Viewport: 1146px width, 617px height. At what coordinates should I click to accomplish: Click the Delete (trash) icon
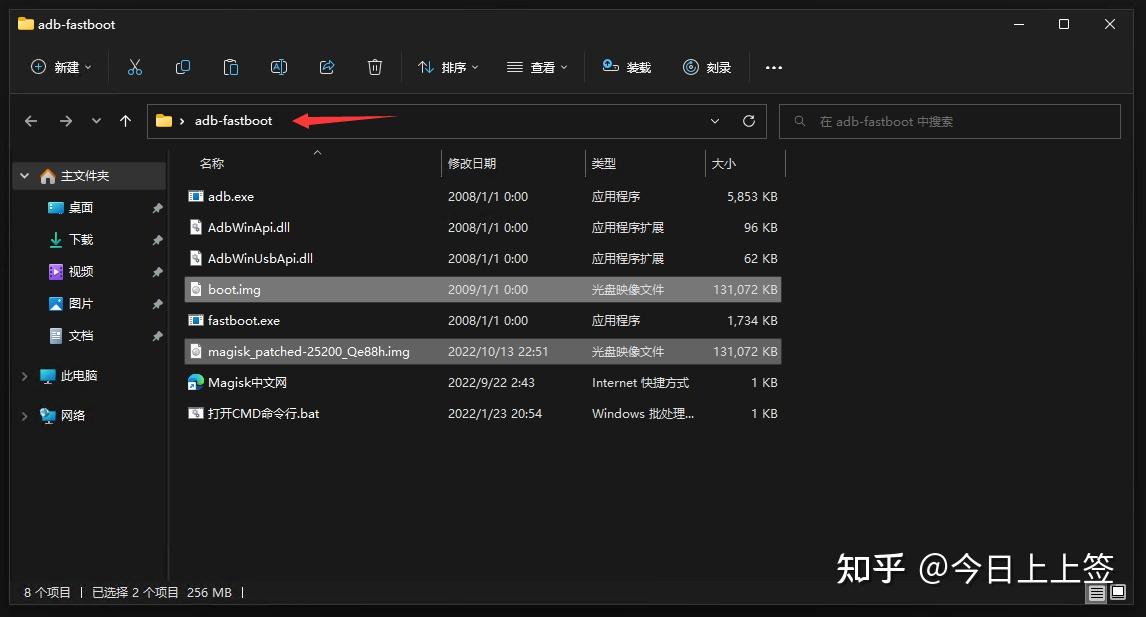[x=374, y=67]
